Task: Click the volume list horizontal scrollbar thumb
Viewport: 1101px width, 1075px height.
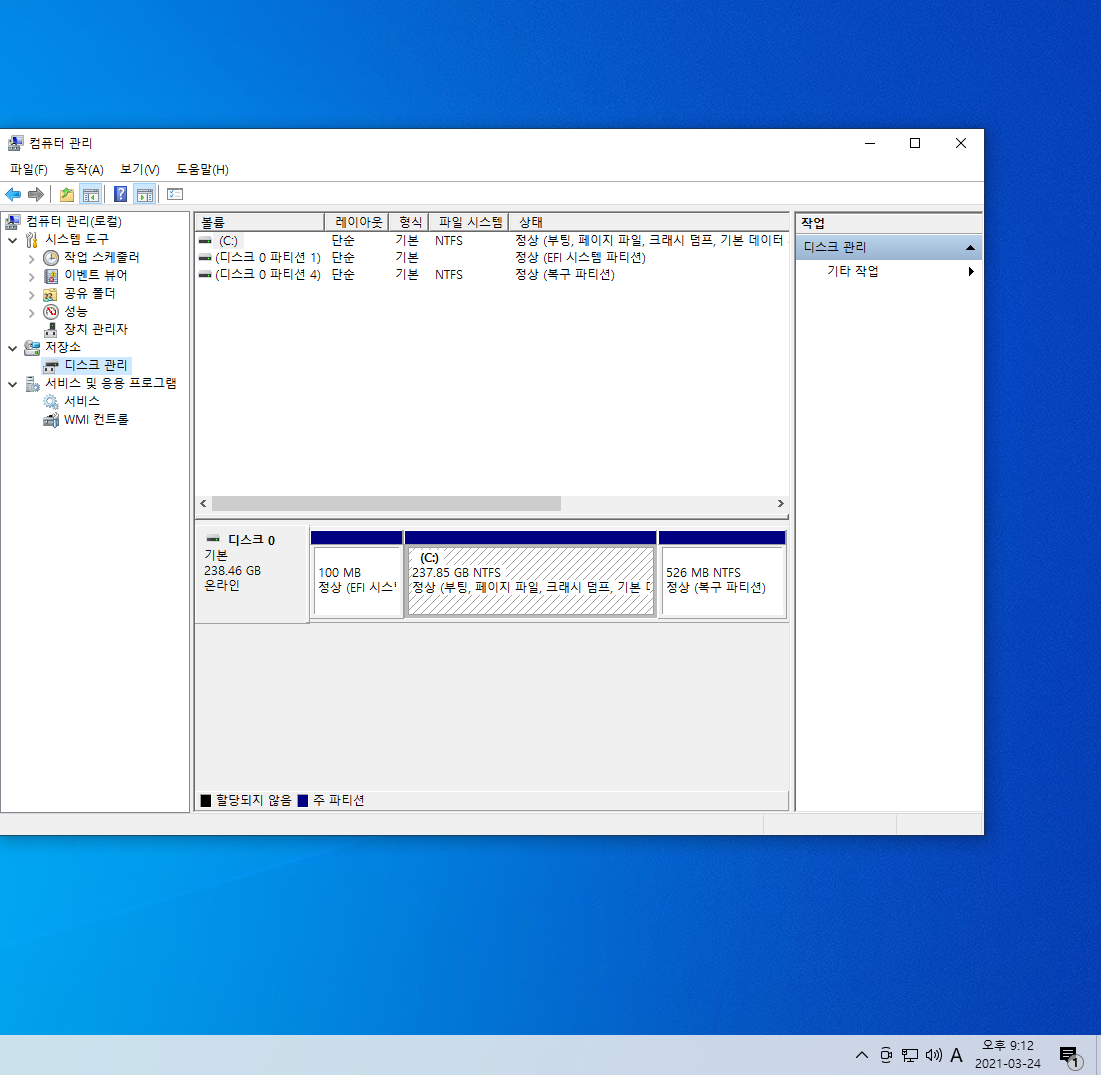Action: click(386, 503)
